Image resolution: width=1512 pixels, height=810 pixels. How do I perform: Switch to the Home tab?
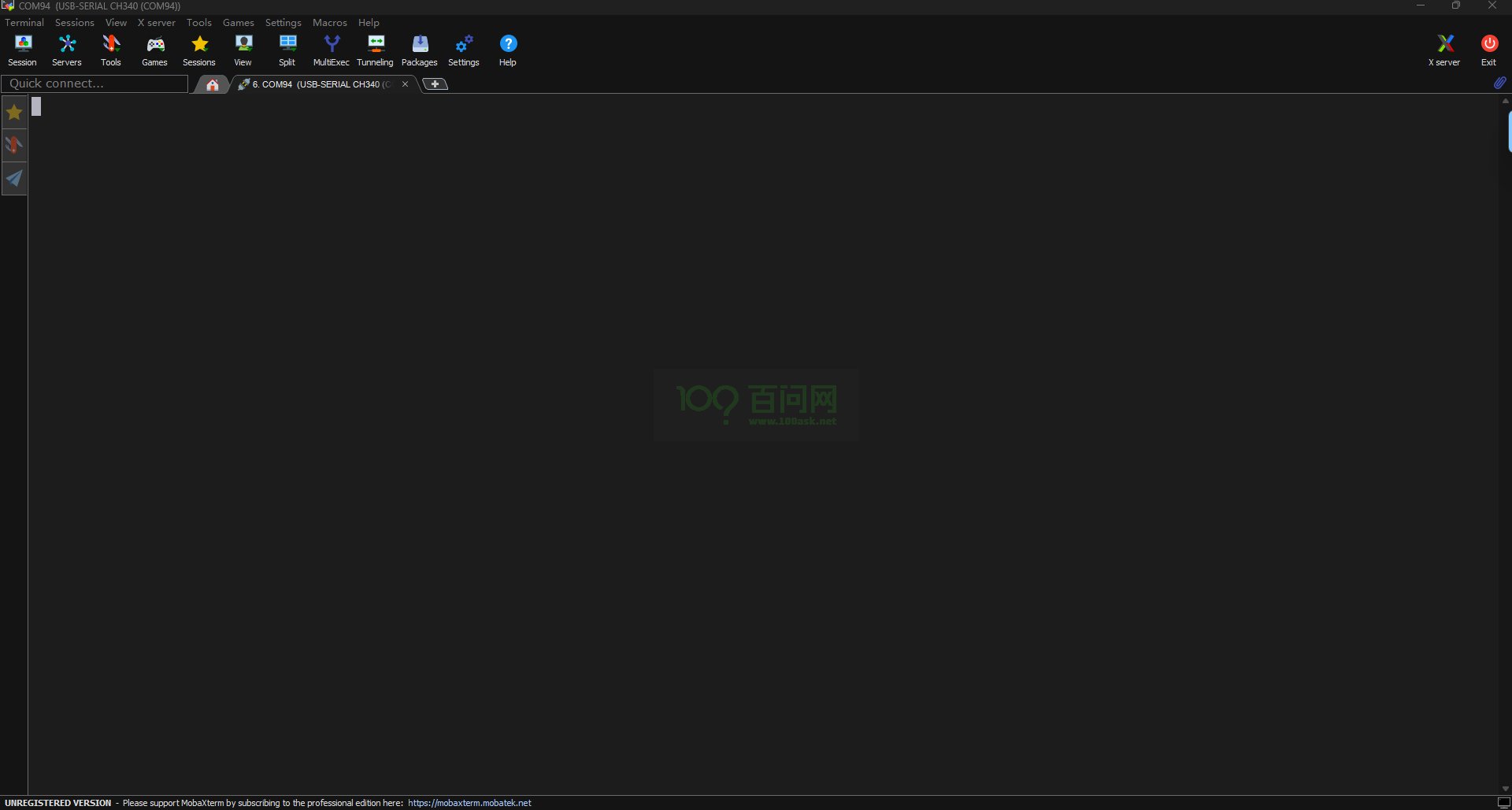212,84
